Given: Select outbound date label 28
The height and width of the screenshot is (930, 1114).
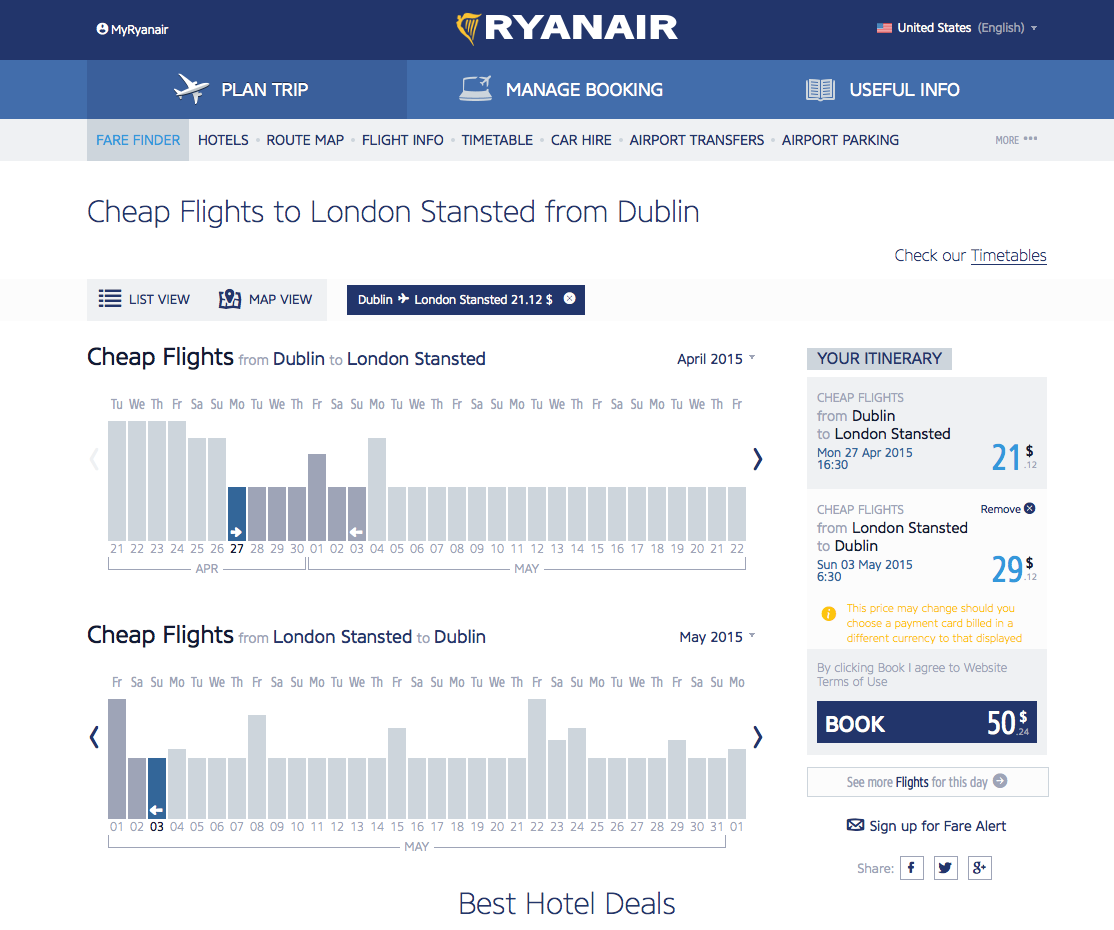Looking at the screenshot, I should [257, 549].
